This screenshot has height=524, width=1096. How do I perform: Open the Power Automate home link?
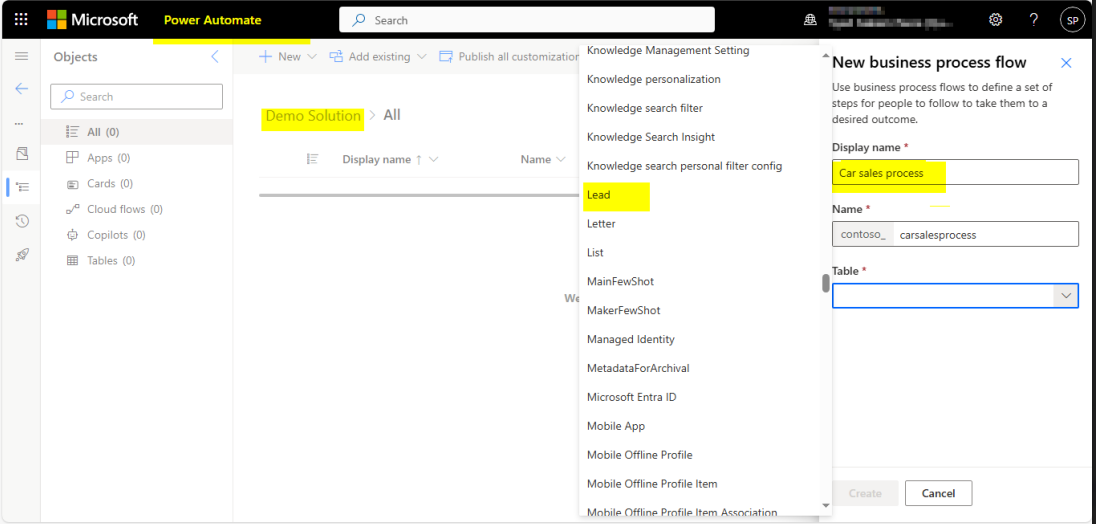coord(212,20)
